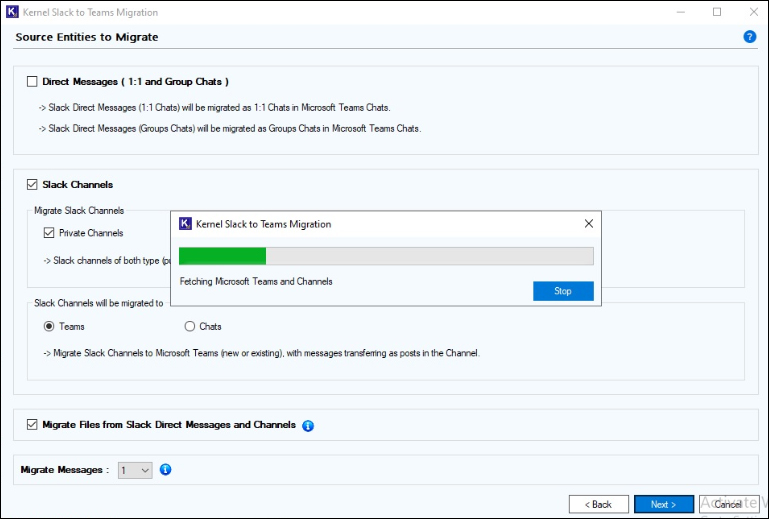Image resolution: width=769 pixels, height=519 pixels.
Task: Click 'Migrate Slack Channels to Microsoft Teams' note
Action: click(261, 353)
